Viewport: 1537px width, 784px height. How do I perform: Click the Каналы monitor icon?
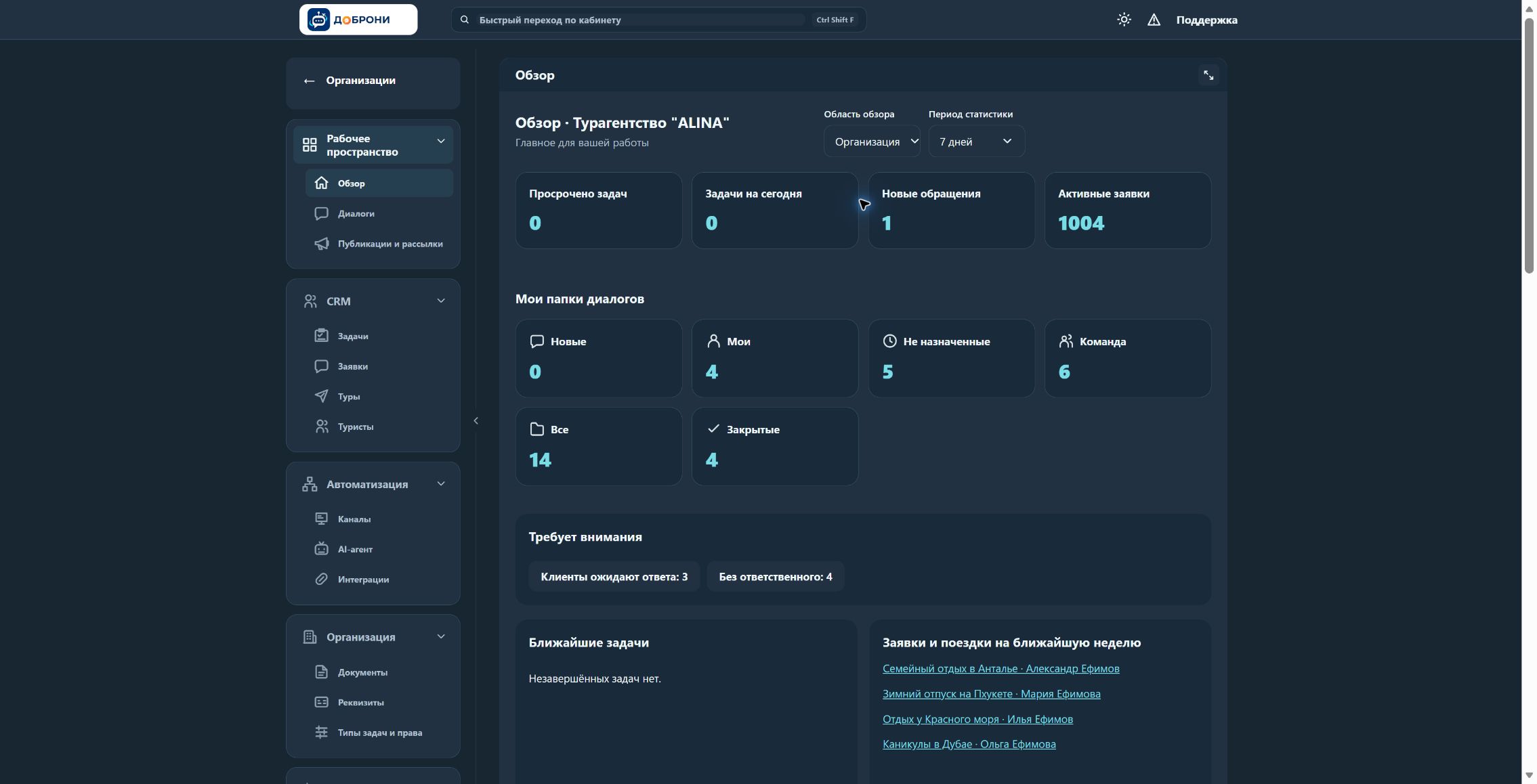click(x=322, y=519)
